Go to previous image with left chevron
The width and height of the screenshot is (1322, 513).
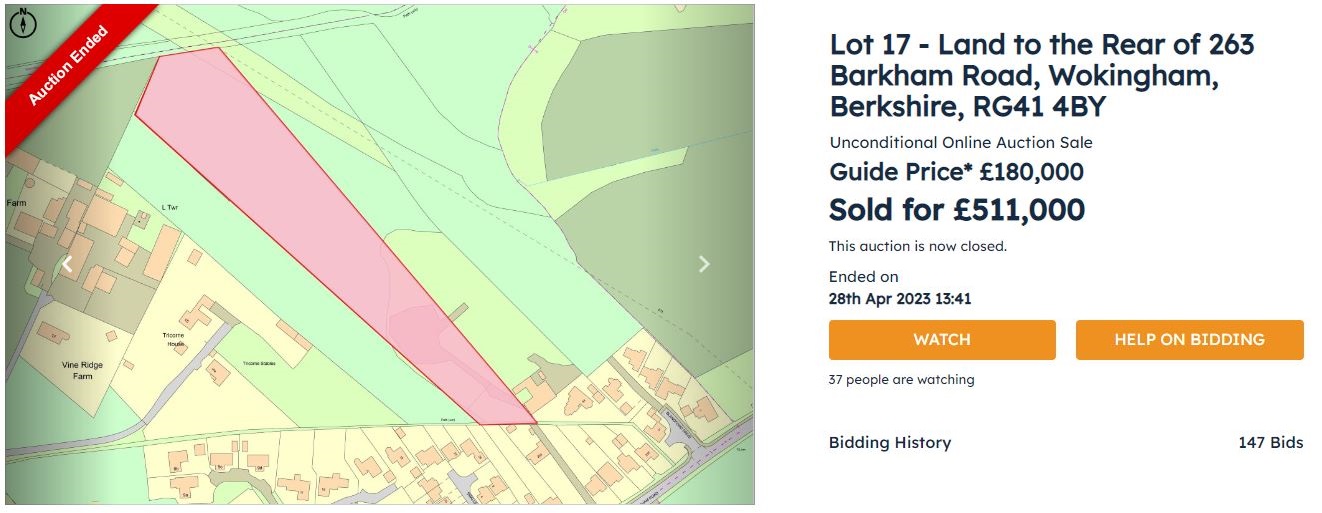click(x=68, y=264)
